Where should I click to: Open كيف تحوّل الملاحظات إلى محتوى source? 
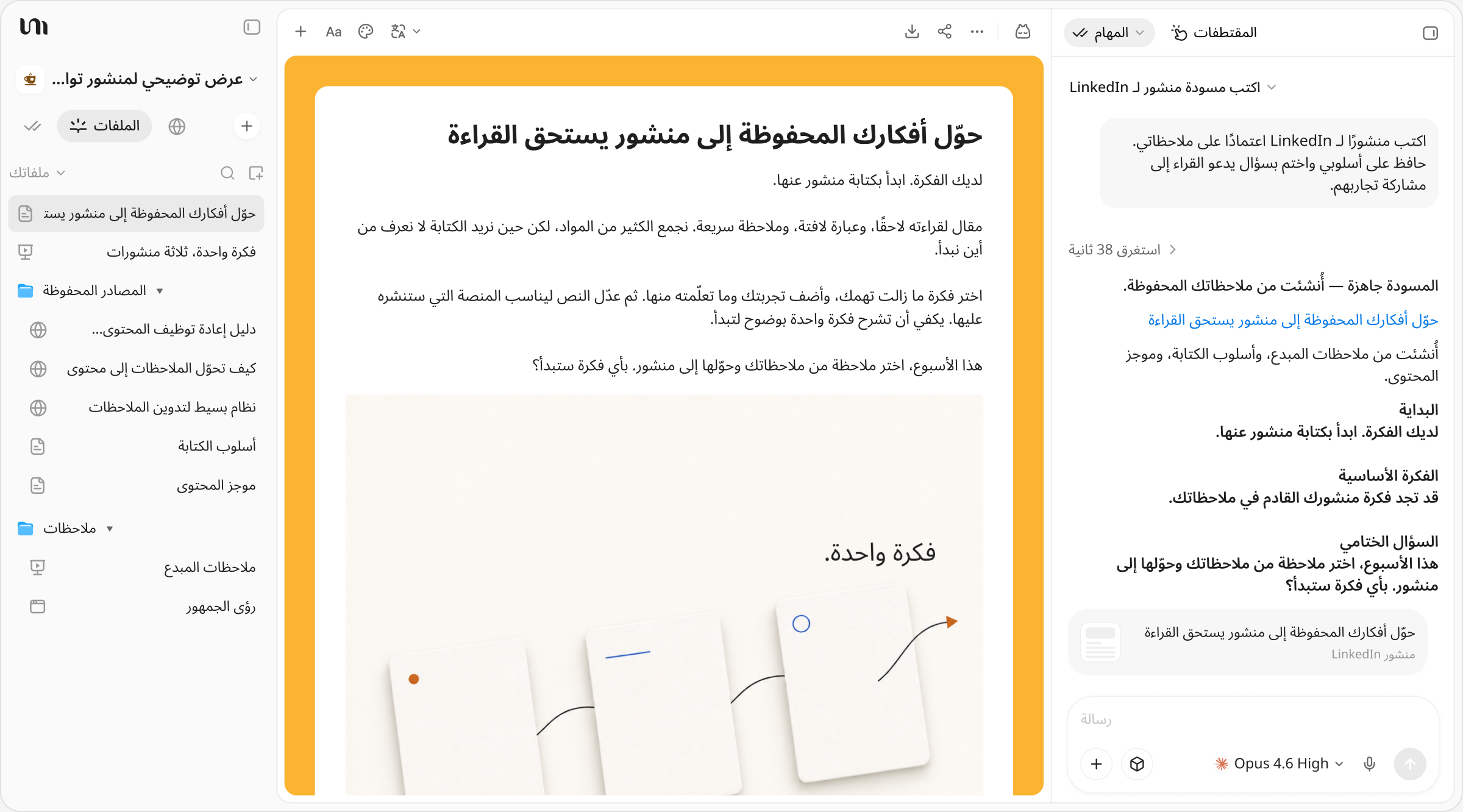pos(137,369)
